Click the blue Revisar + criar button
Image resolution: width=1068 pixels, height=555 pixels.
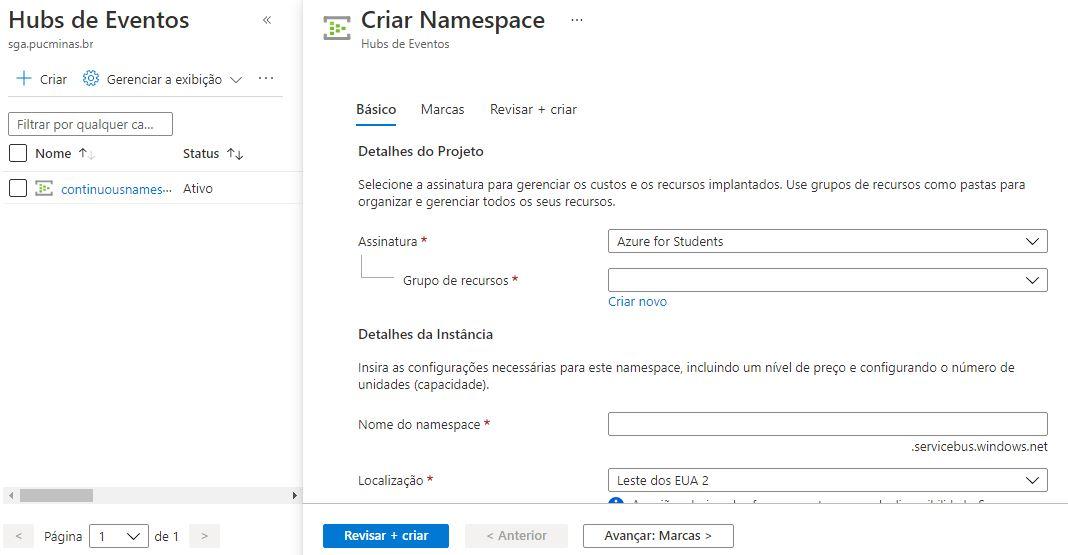(x=385, y=536)
